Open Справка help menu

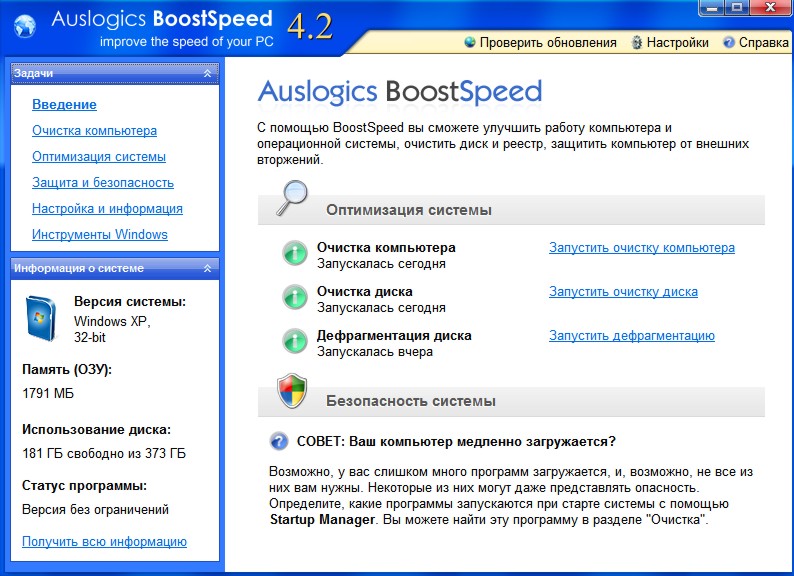[764, 43]
